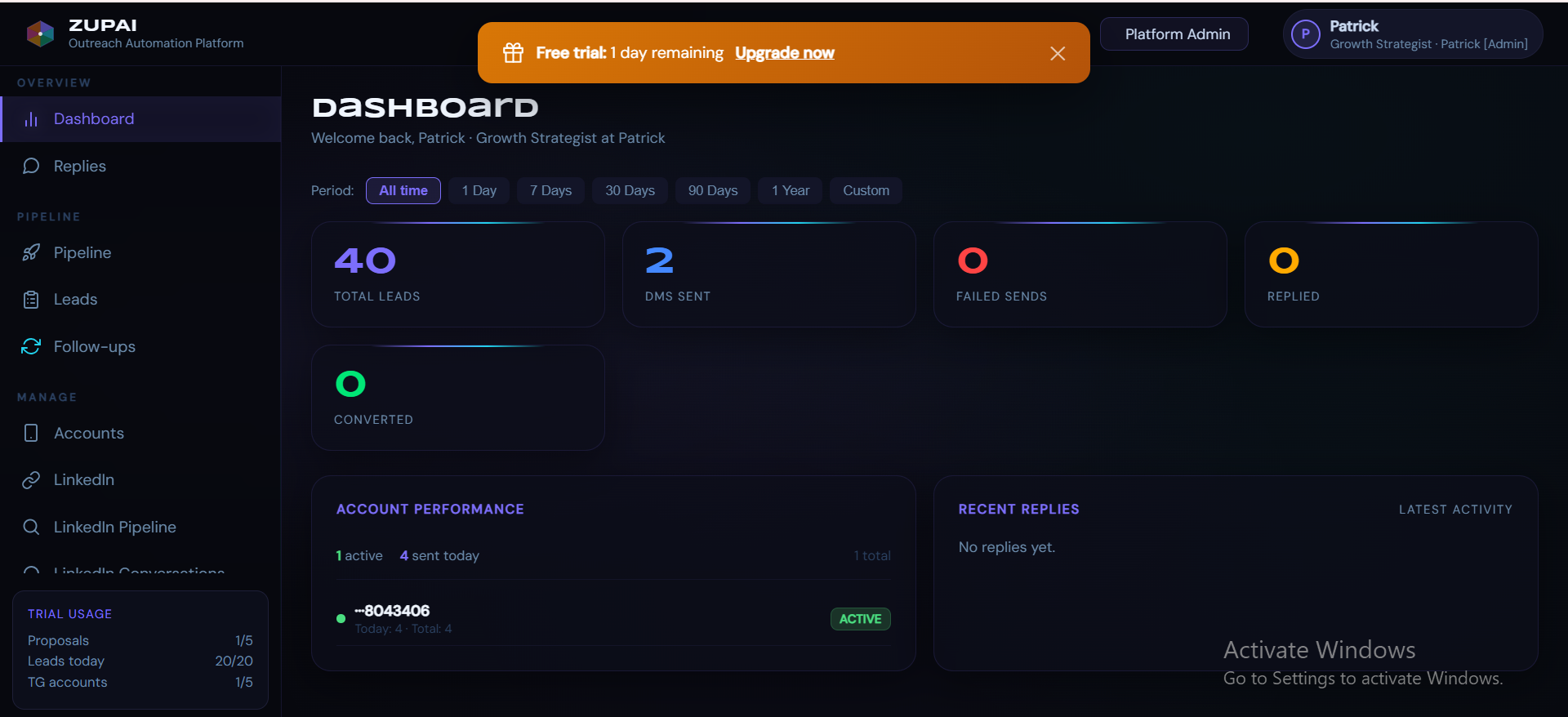This screenshot has width=1568, height=717.
Task: Click the gift icon in trial banner
Action: coord(513,52)
